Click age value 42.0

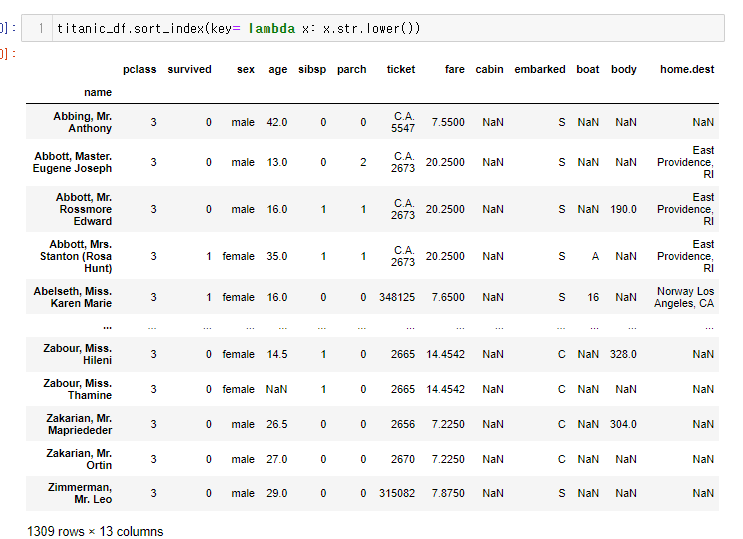tap(277, 122)
